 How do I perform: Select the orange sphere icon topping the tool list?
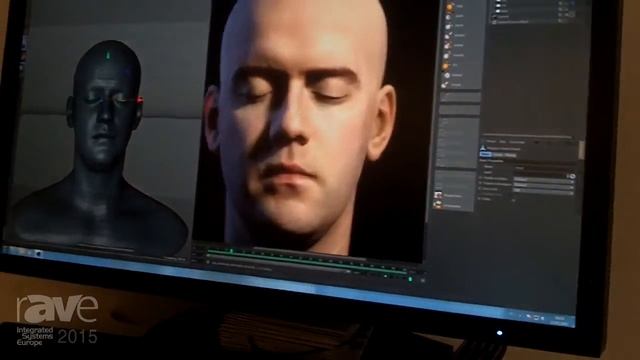pyautogui.click(x=450, y=7)
